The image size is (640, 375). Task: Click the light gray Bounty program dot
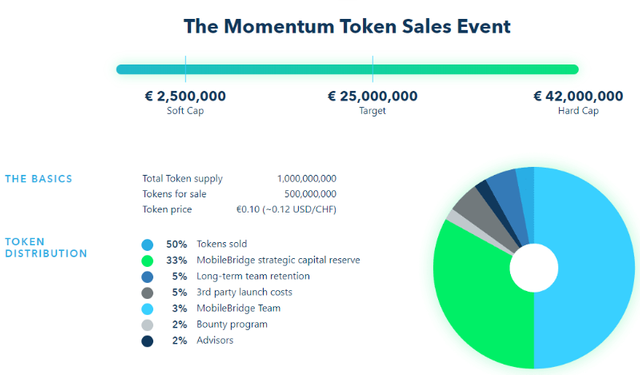[x=147, y=325]
